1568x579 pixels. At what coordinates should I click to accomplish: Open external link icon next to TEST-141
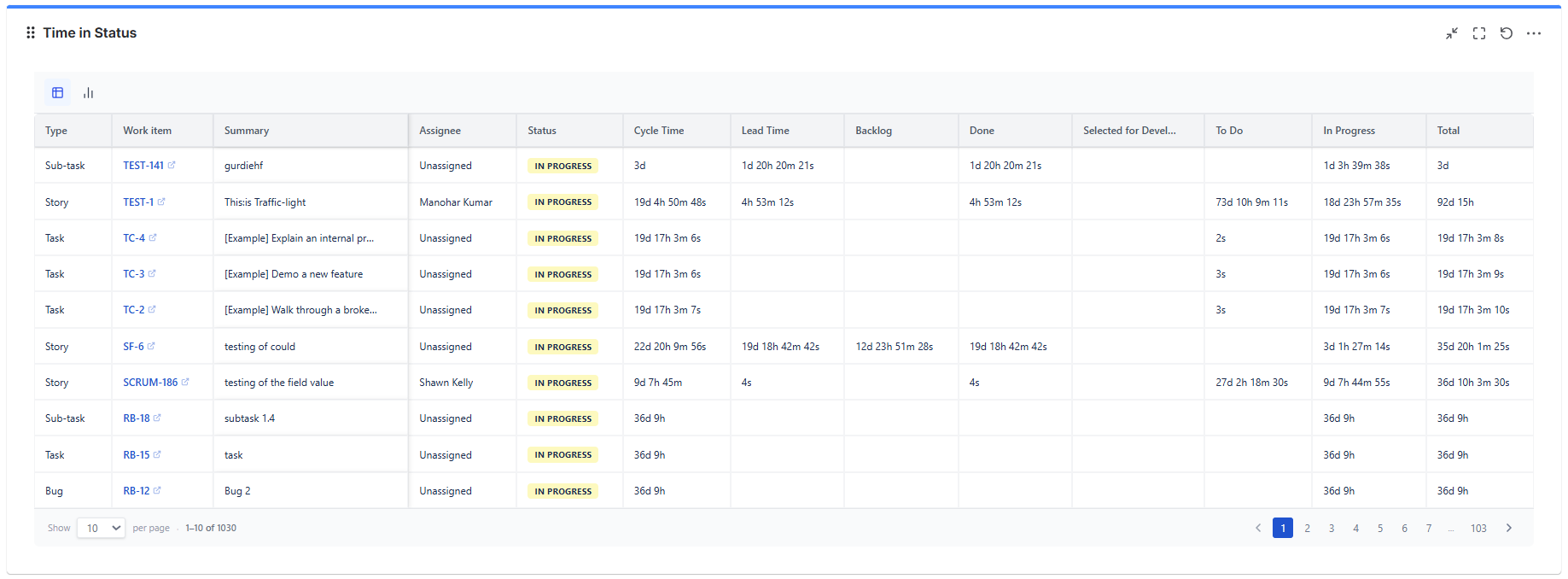click(x=172, y=165)
